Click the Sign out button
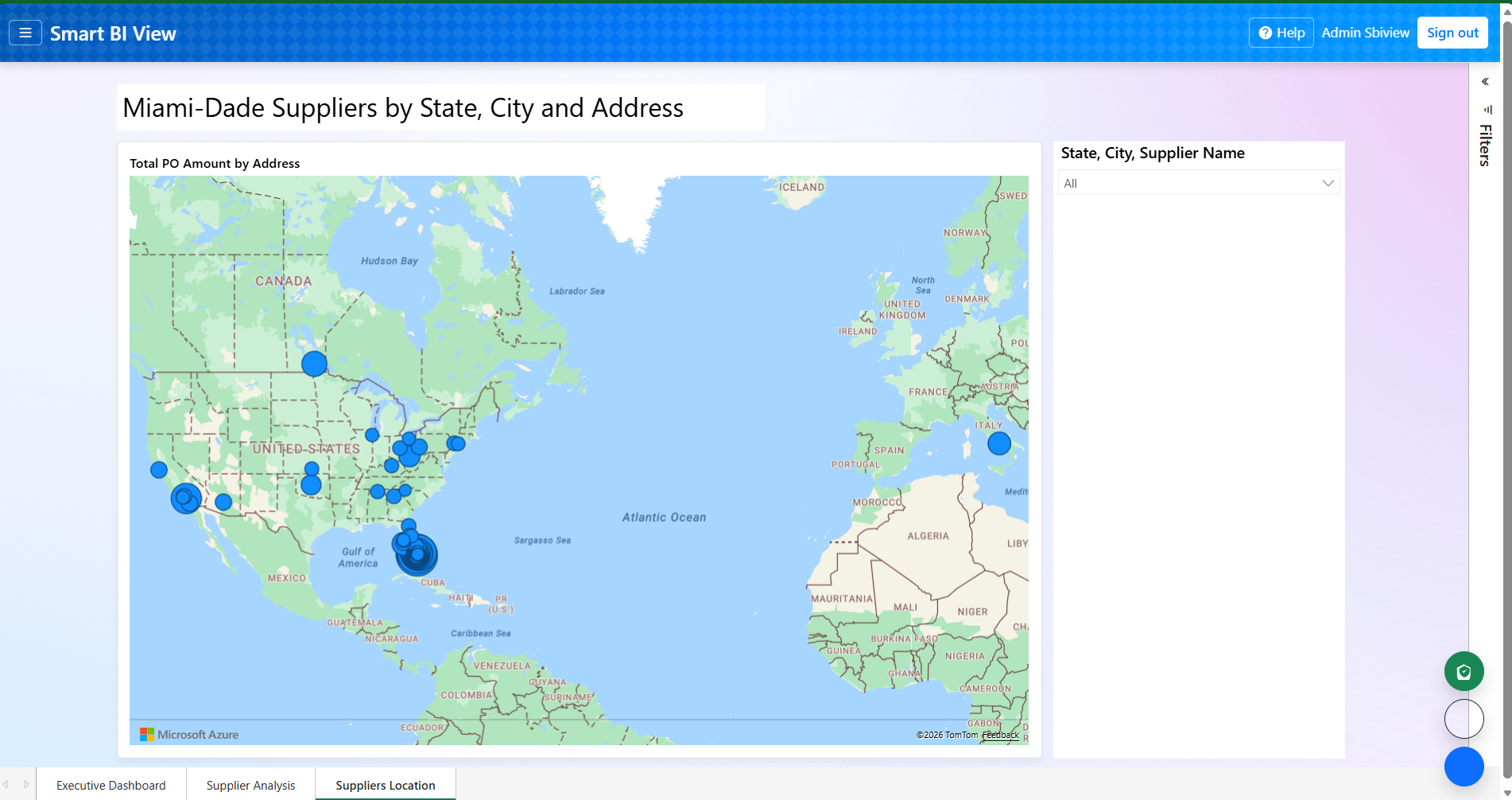The image size is (1512, 800). [x=1452, y=33]
